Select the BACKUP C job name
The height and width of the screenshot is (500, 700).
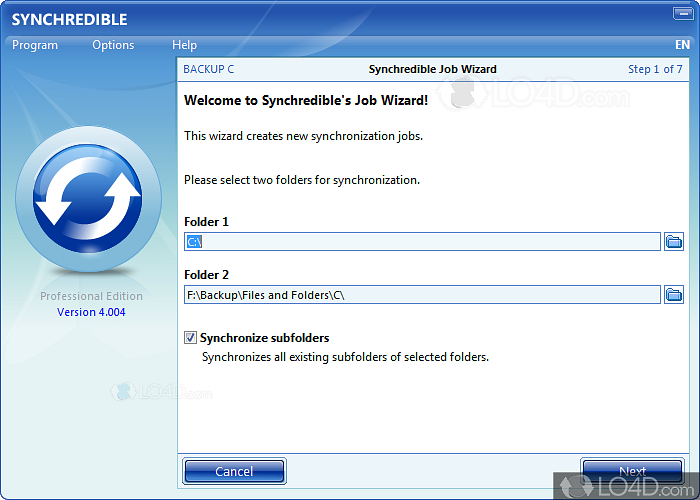pos(208,69)
